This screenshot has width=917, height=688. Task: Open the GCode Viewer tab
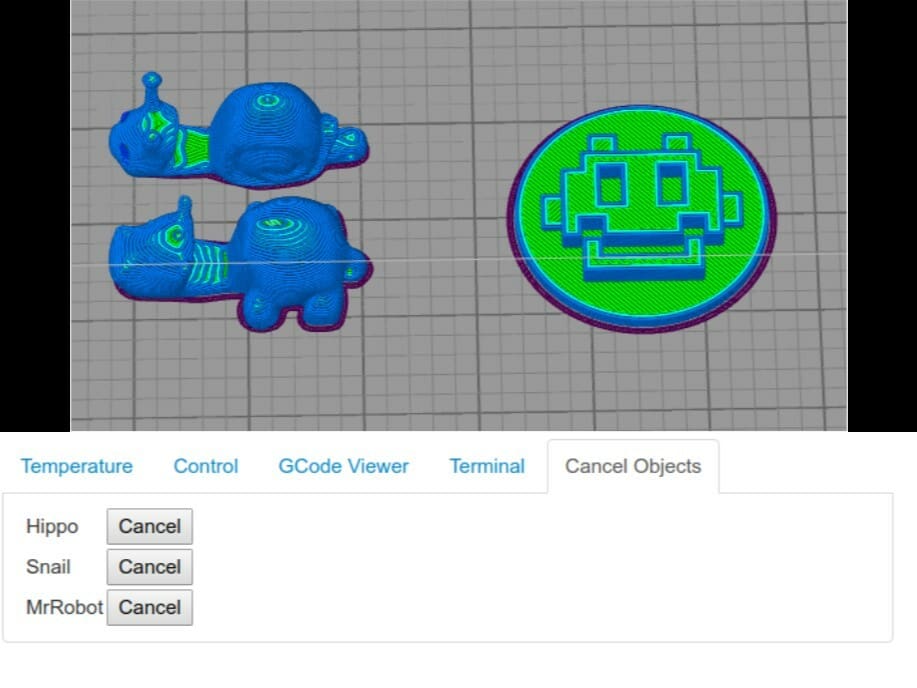coord(343,466)
